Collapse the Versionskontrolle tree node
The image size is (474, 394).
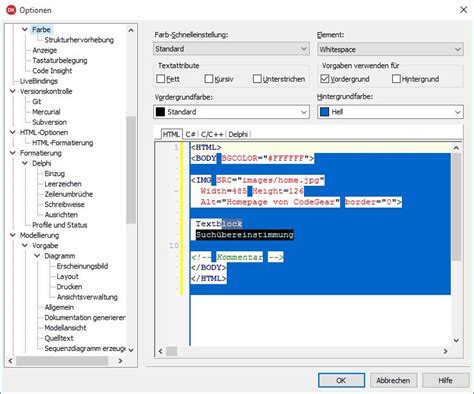13,91
